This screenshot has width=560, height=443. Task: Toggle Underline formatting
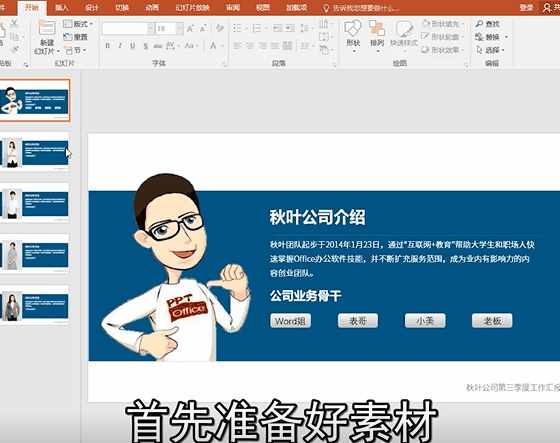tap(133, 46)
